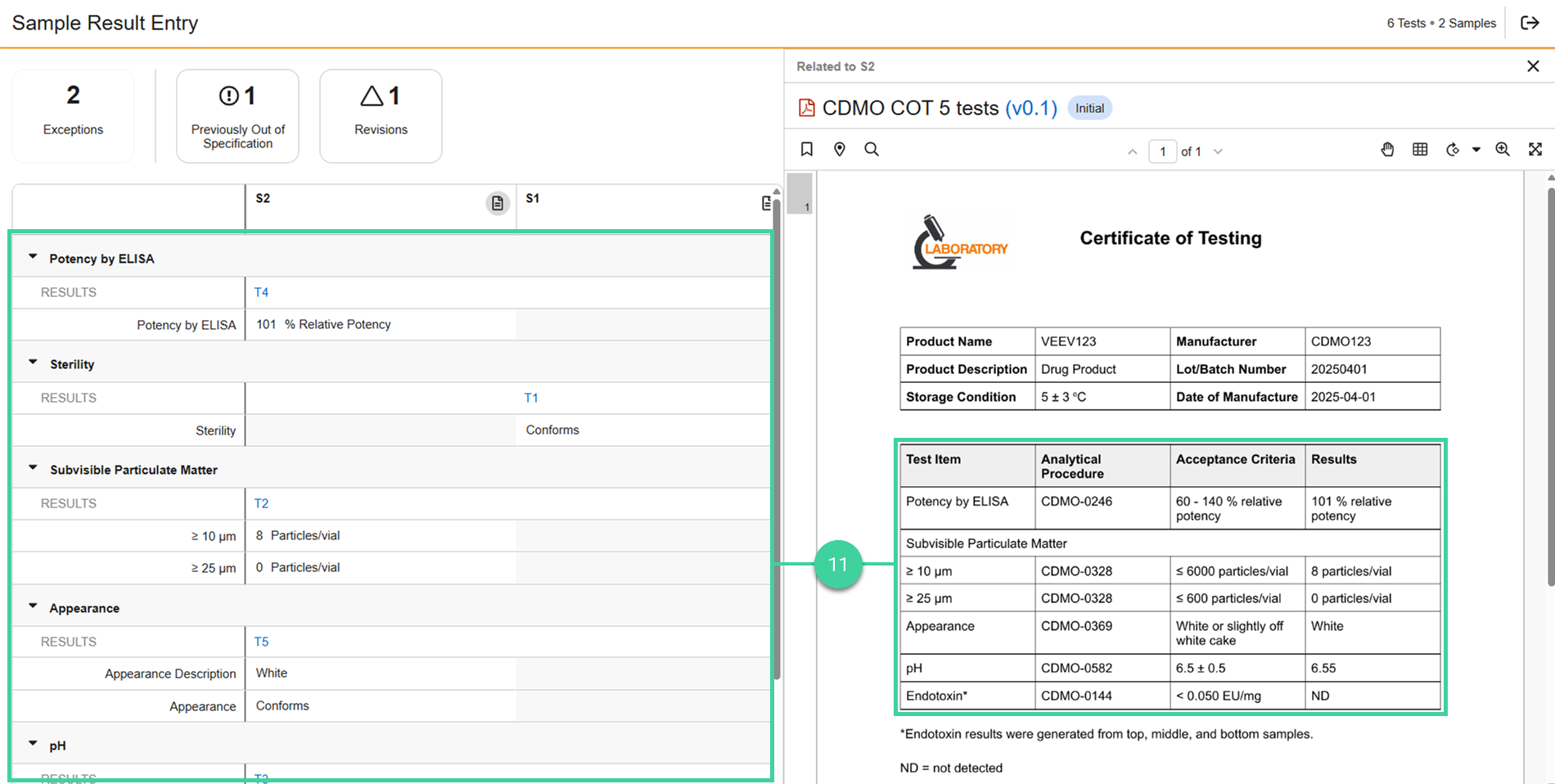Open the rotate options dropdown arrow
1555x784 pixels.
pos(1476,150)
